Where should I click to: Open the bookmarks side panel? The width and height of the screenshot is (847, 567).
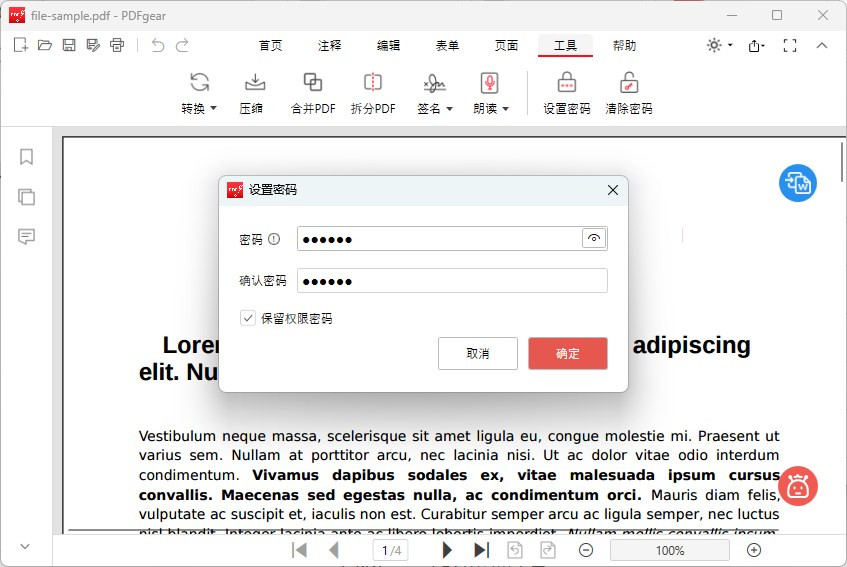pyautogui.click(x=26, y=157)
